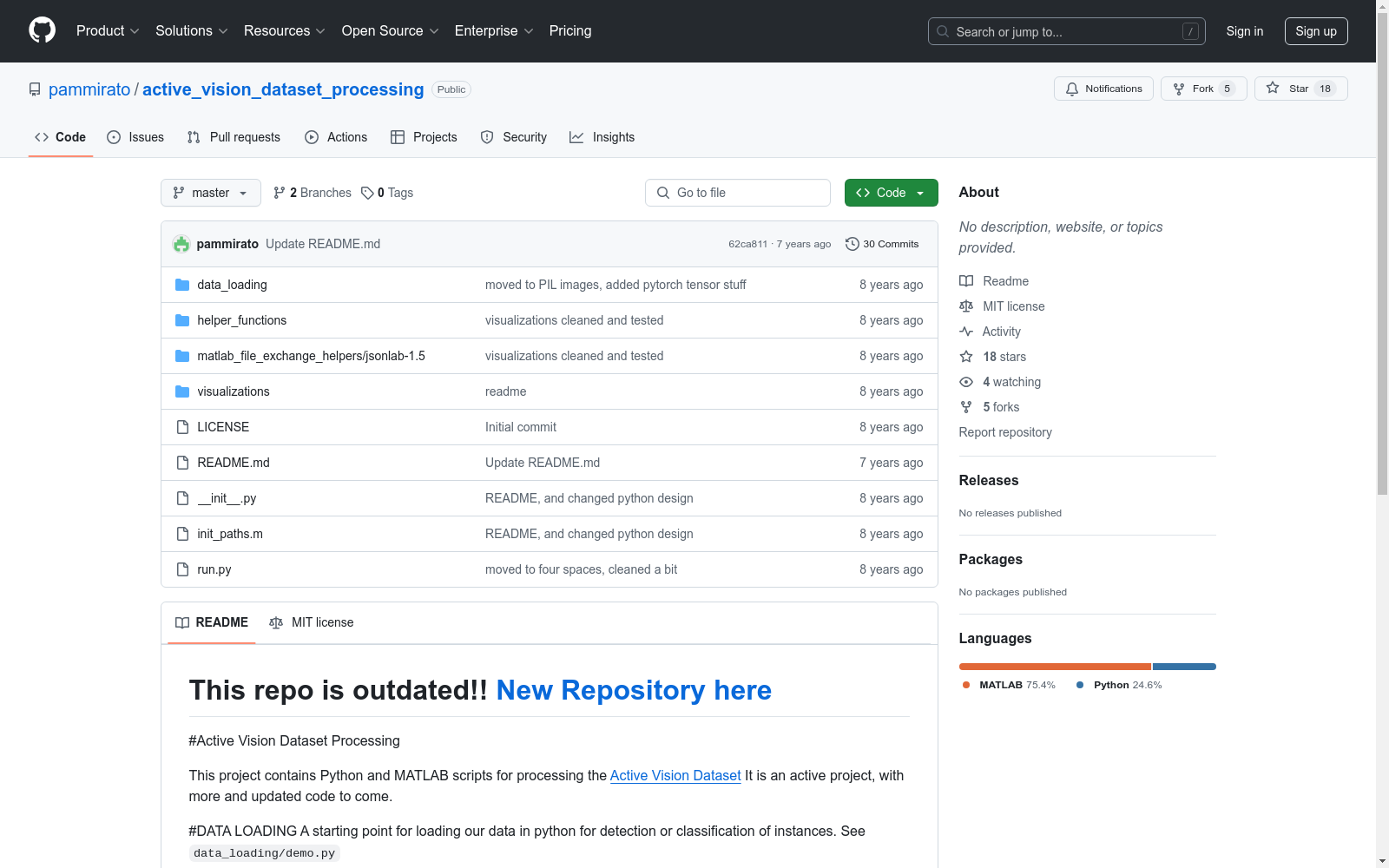Screen dimensions: 1389x868
Task: Open the New Repository here link
Action: coord(634,690)
